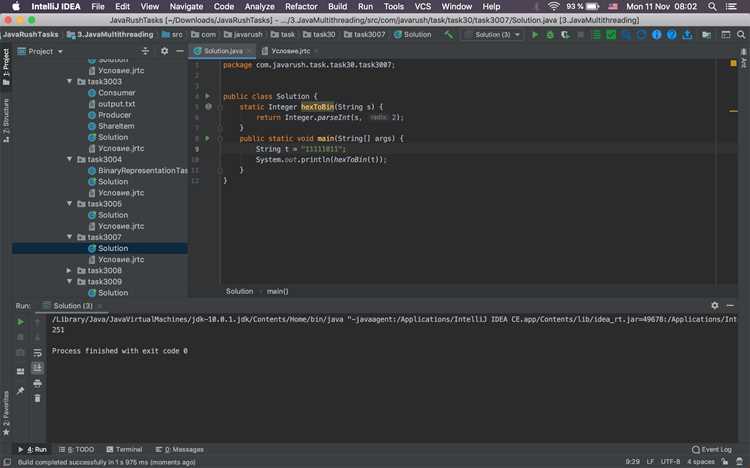Clear Run console with trash icon
Screen dimensions: 750x468
tap(37, 398)
